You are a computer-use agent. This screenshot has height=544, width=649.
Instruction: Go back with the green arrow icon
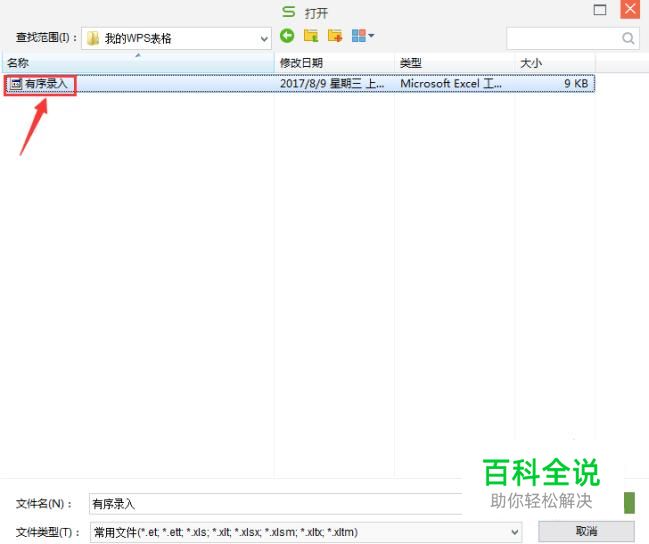tap(287, 36)
